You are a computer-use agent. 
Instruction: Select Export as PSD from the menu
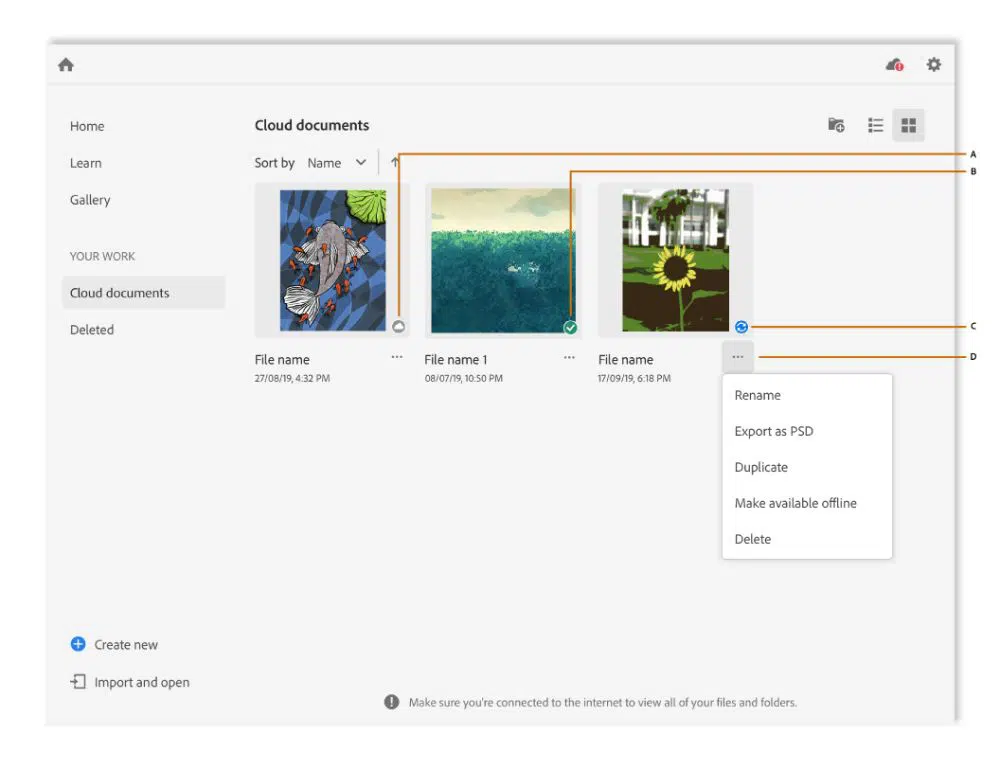[773, 431]
